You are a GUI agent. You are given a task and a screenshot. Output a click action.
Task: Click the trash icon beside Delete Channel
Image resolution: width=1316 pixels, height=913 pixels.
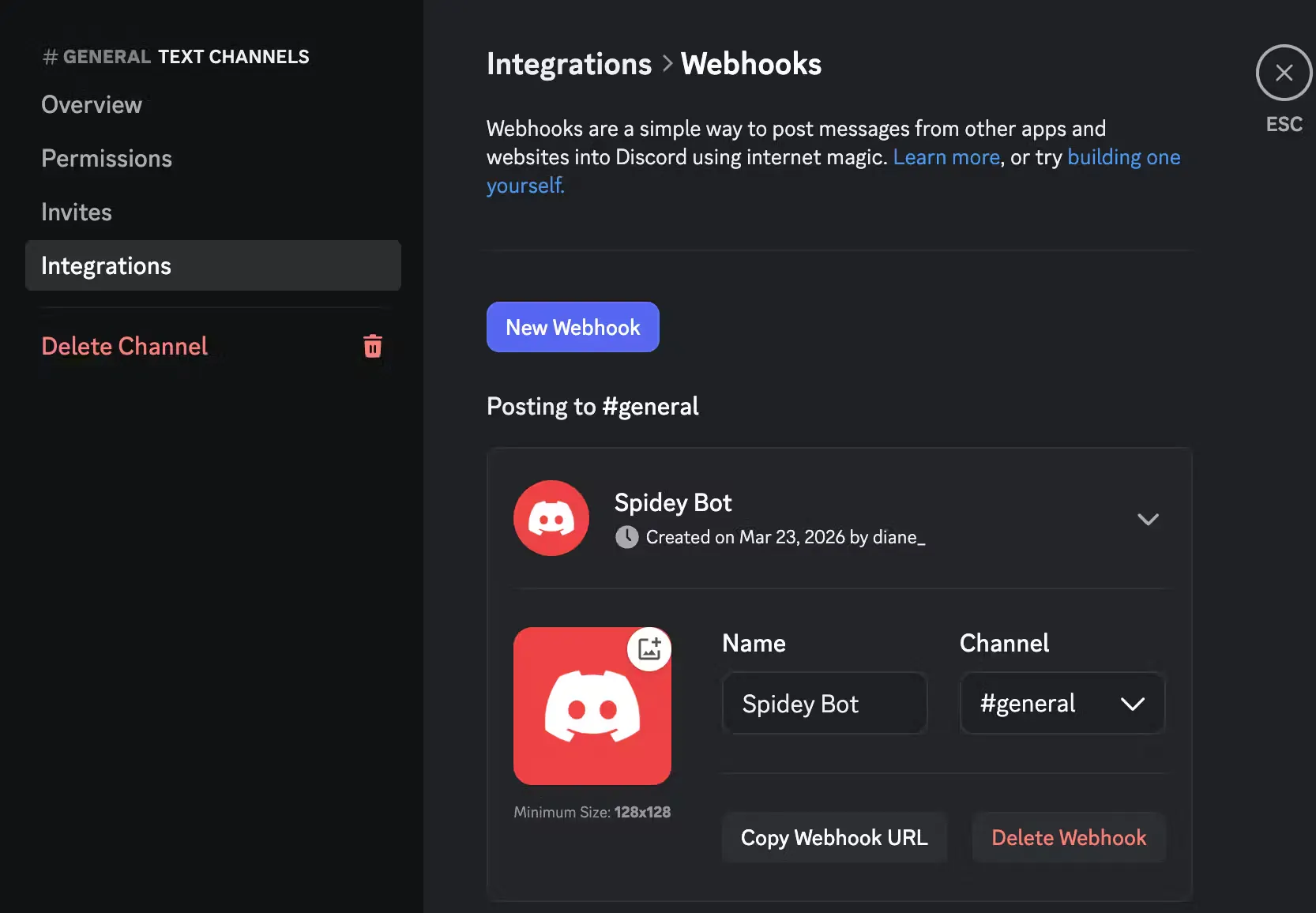tap(373, 346)
